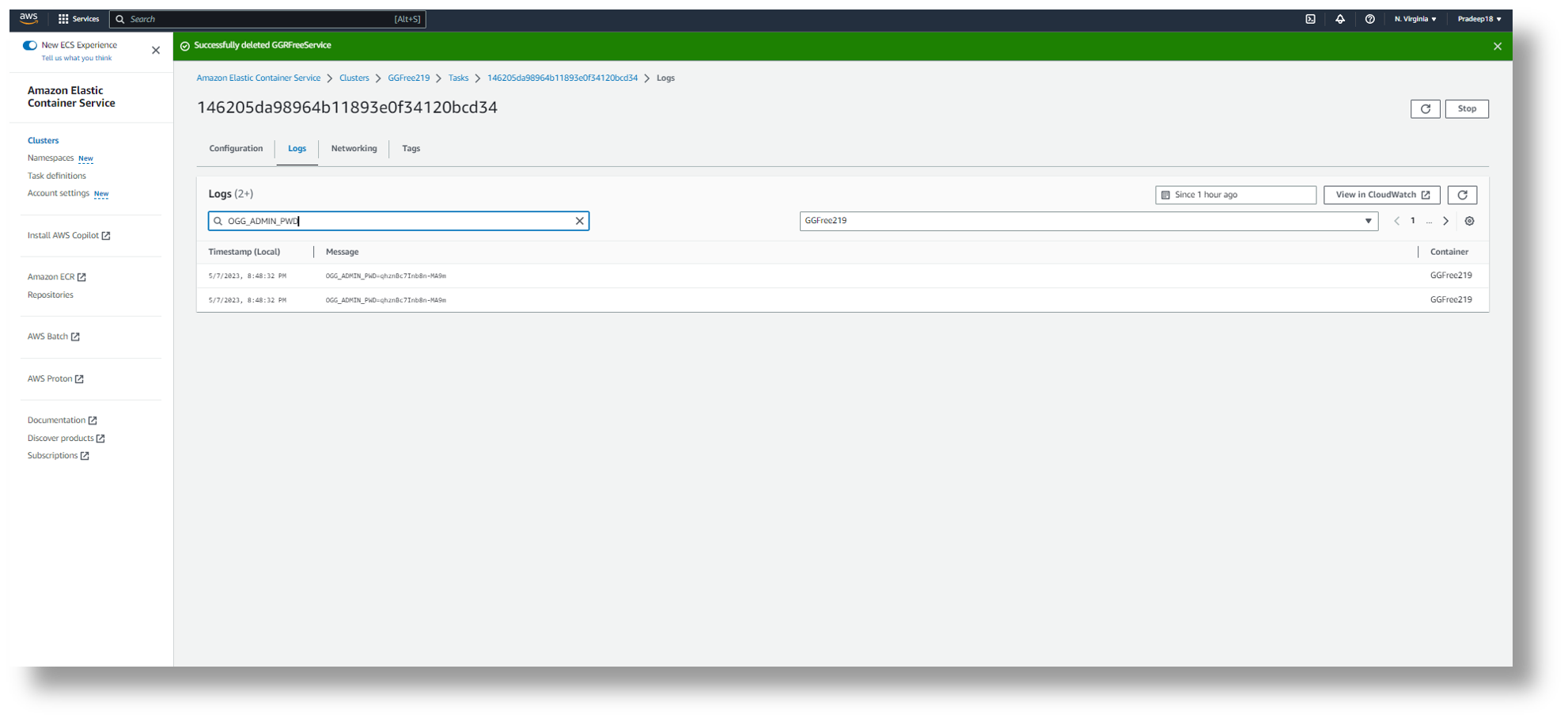The image size is (1568, 722).
Task: Click the OGG_ADMIN_PWD log filter field
Action: coord(399,221)
